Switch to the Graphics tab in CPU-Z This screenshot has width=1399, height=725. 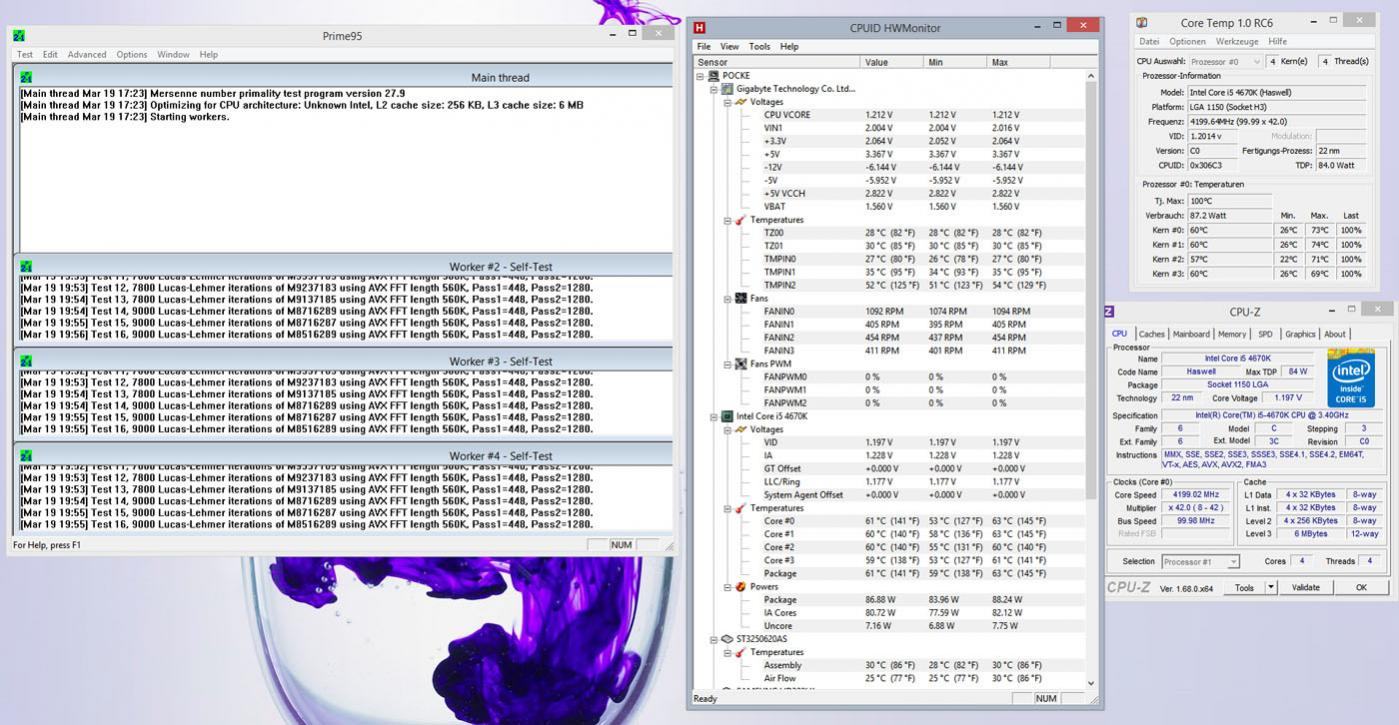click(x=1300, y=334)
